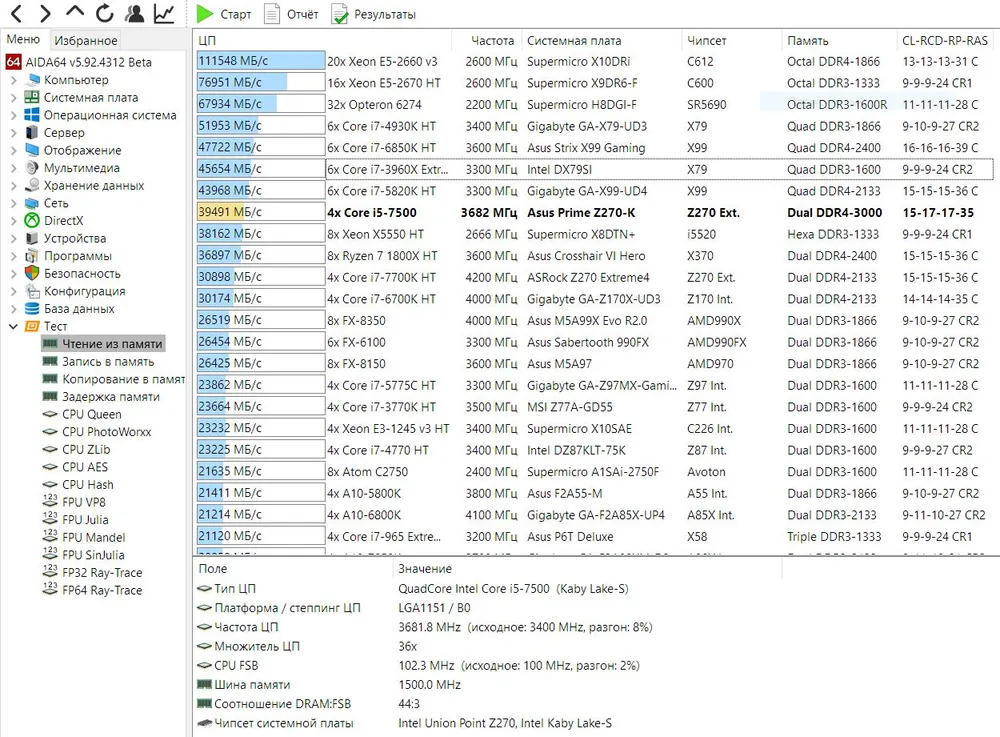This screenshot has width=1000, height=737.
Task: Sort by Частота column header
Action: (x=492, y=41)
